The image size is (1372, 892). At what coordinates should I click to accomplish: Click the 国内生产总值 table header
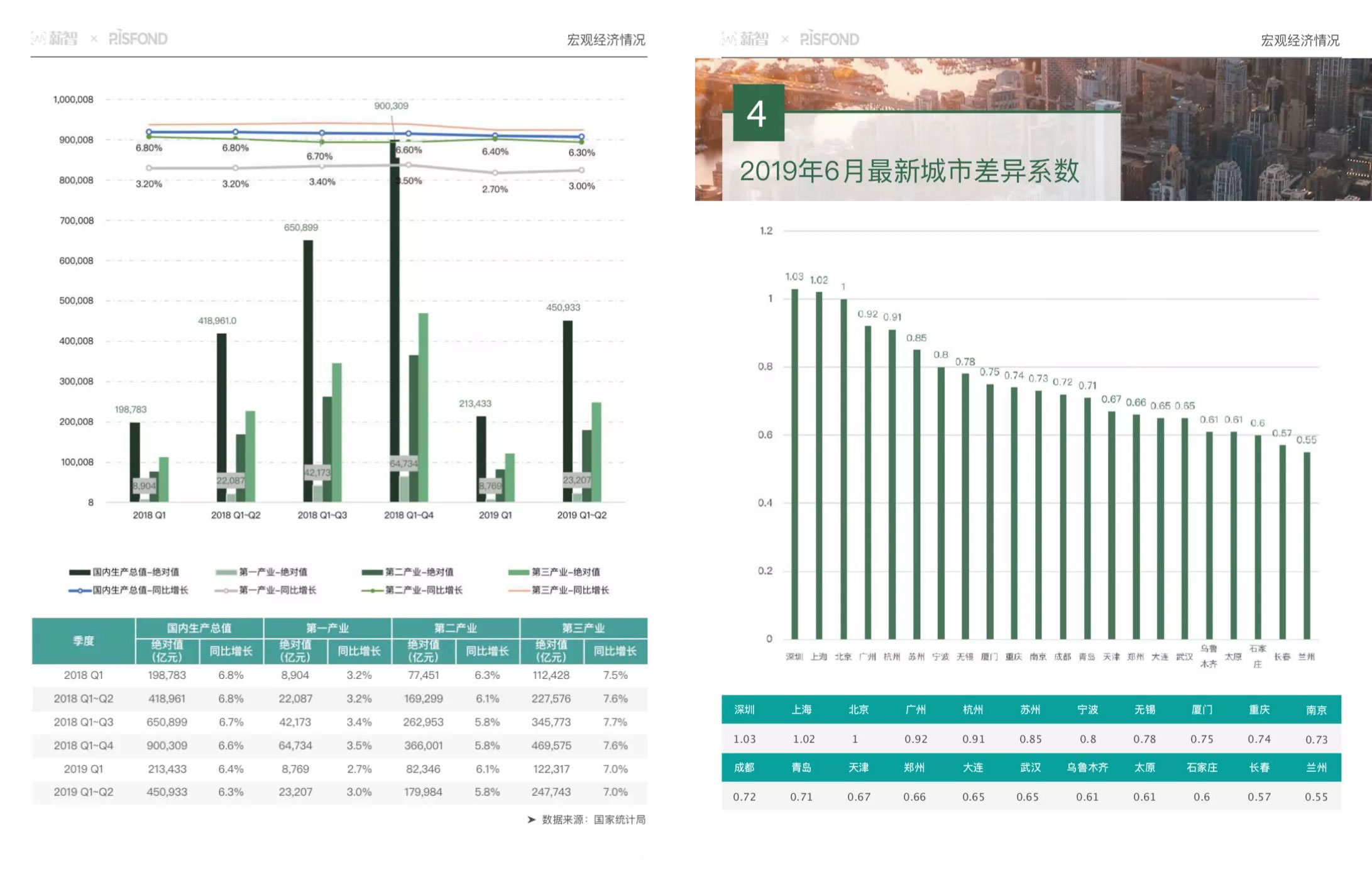pos(199,628)
